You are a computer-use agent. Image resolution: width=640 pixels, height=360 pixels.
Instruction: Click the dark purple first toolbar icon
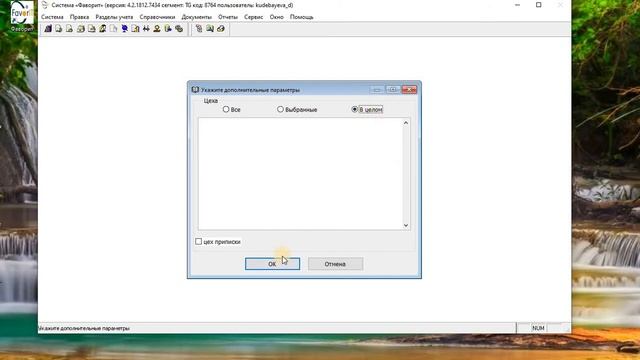[x=48, y=29]
